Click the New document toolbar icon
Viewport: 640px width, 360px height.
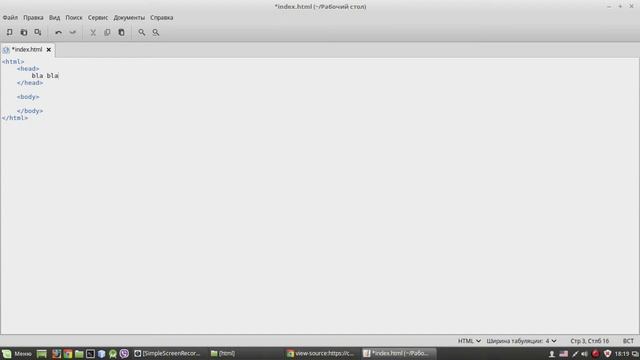pos(9,32)
